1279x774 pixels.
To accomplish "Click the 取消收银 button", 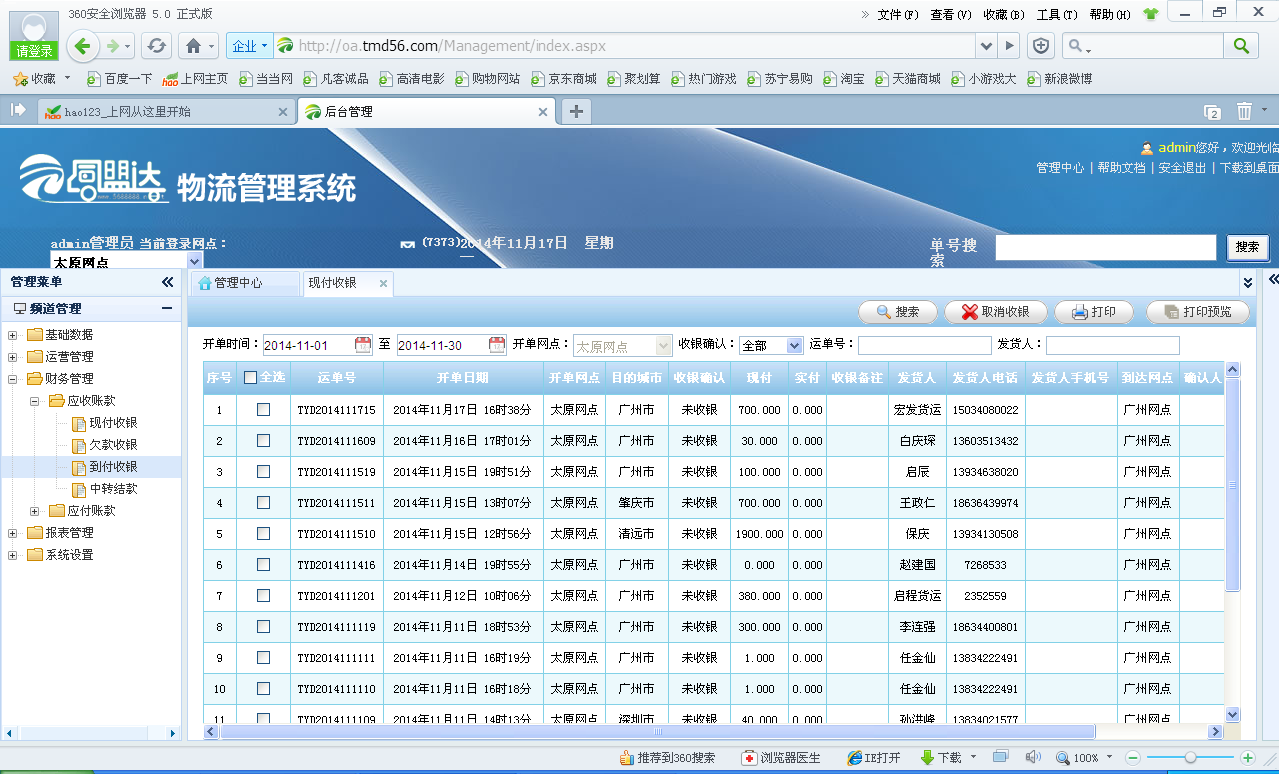I will click(995, 312).
